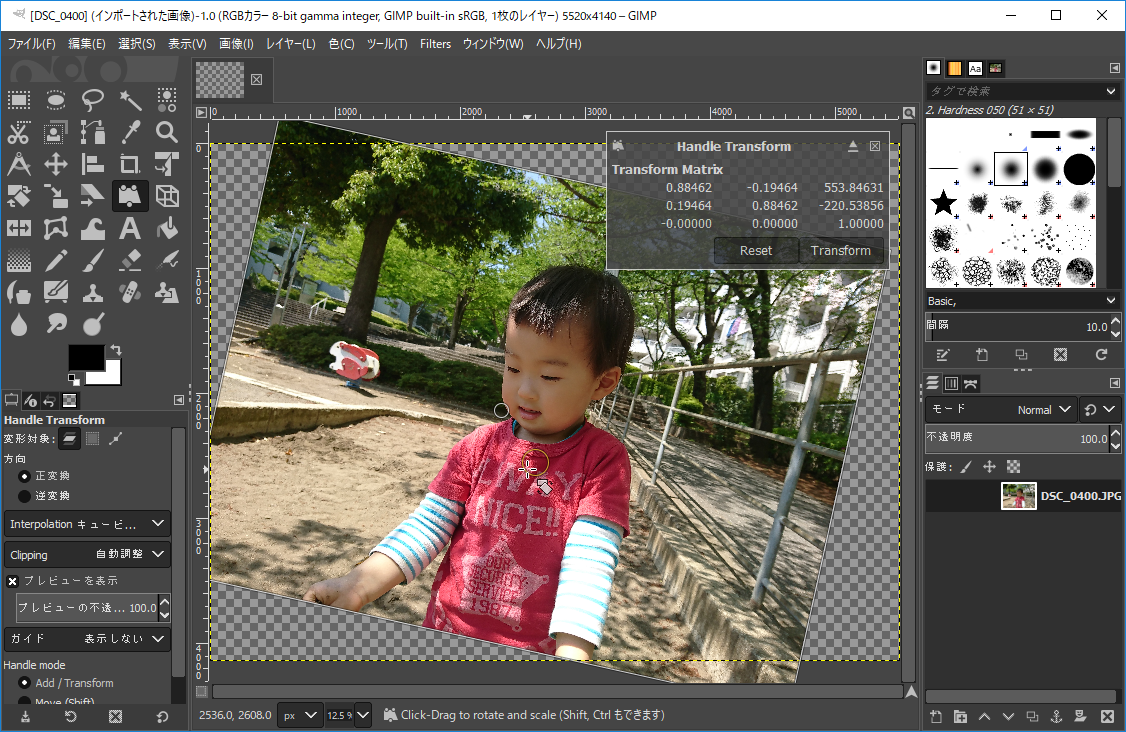Click Transform in Handle Transform dialog
The height and width of the screenshot is (732, 1126).
841,251
